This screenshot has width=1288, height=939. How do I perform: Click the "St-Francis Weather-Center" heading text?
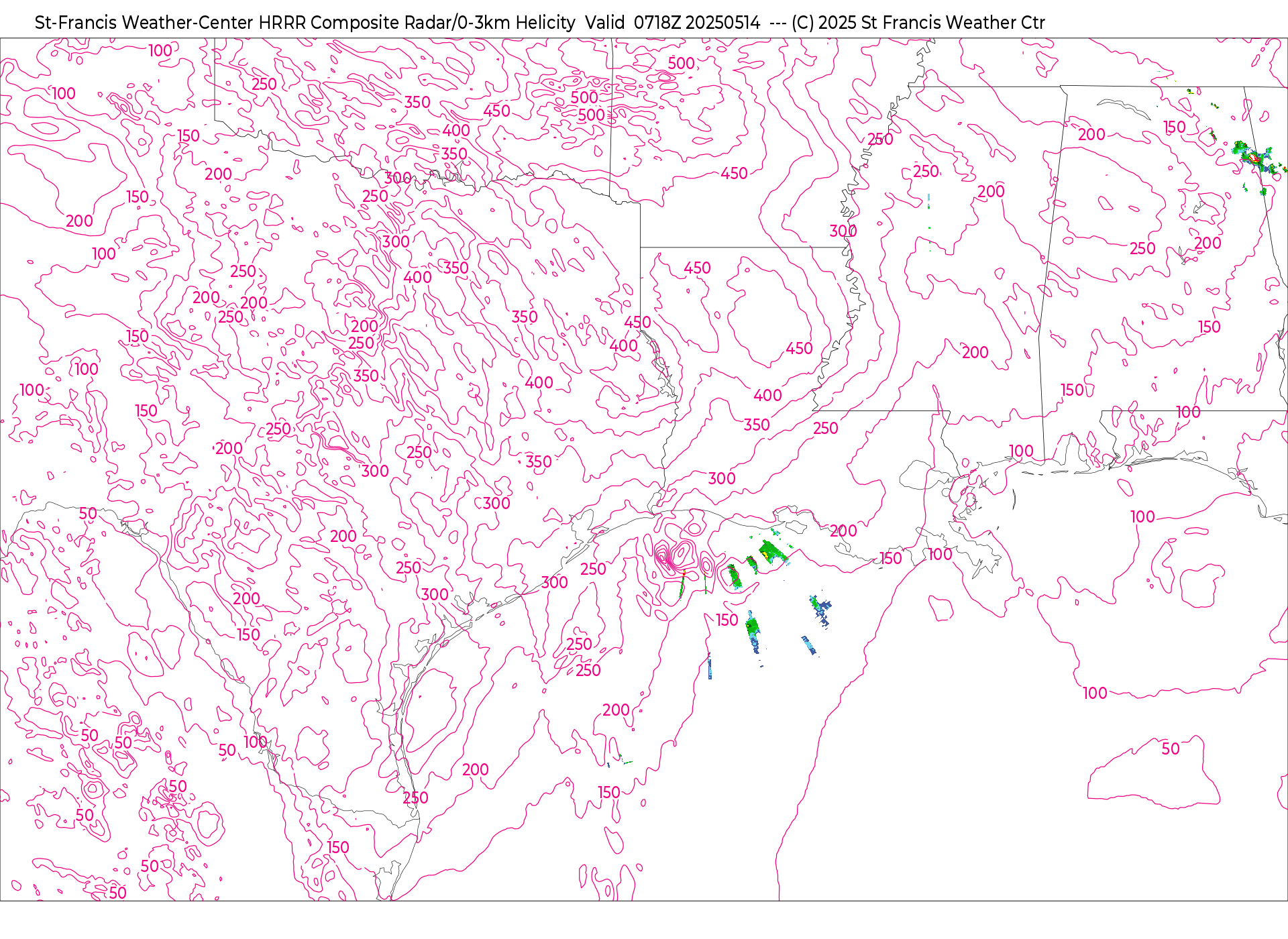(144, 23)
